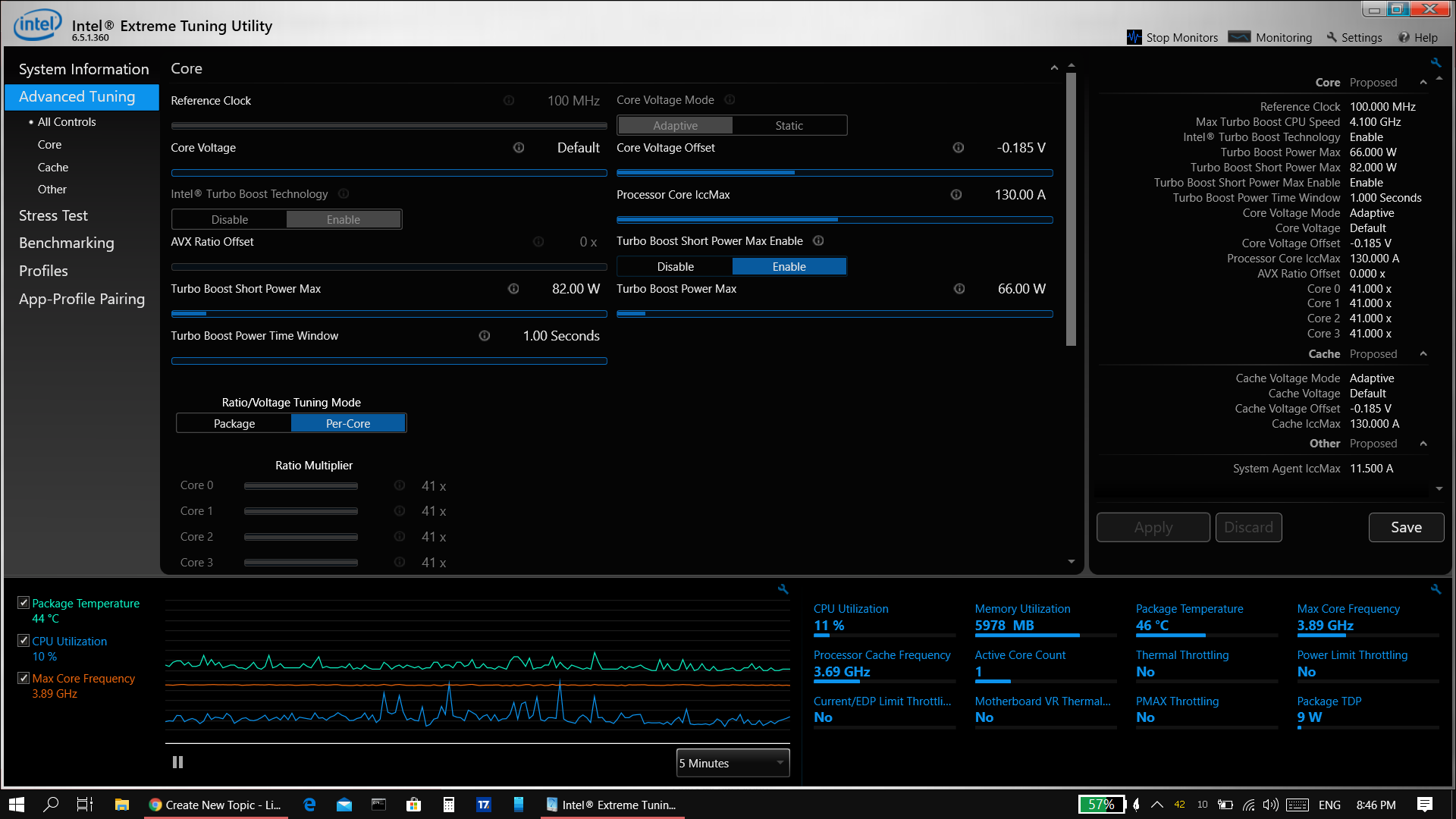The image size is (1456, 819).
Task: Open the Help question mark icon
Action: [1404, 37]
